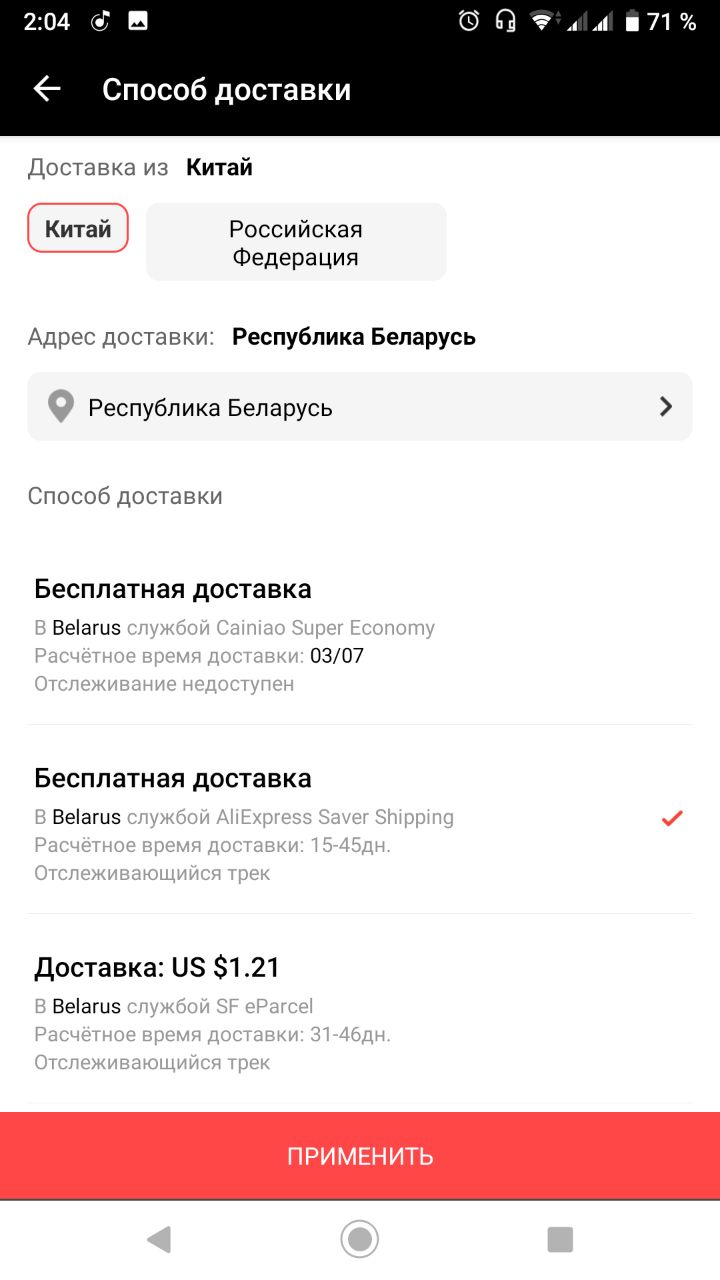Tap the location pin icon
The width and height of the screenshot is (720, 1280).
[61, 407]
